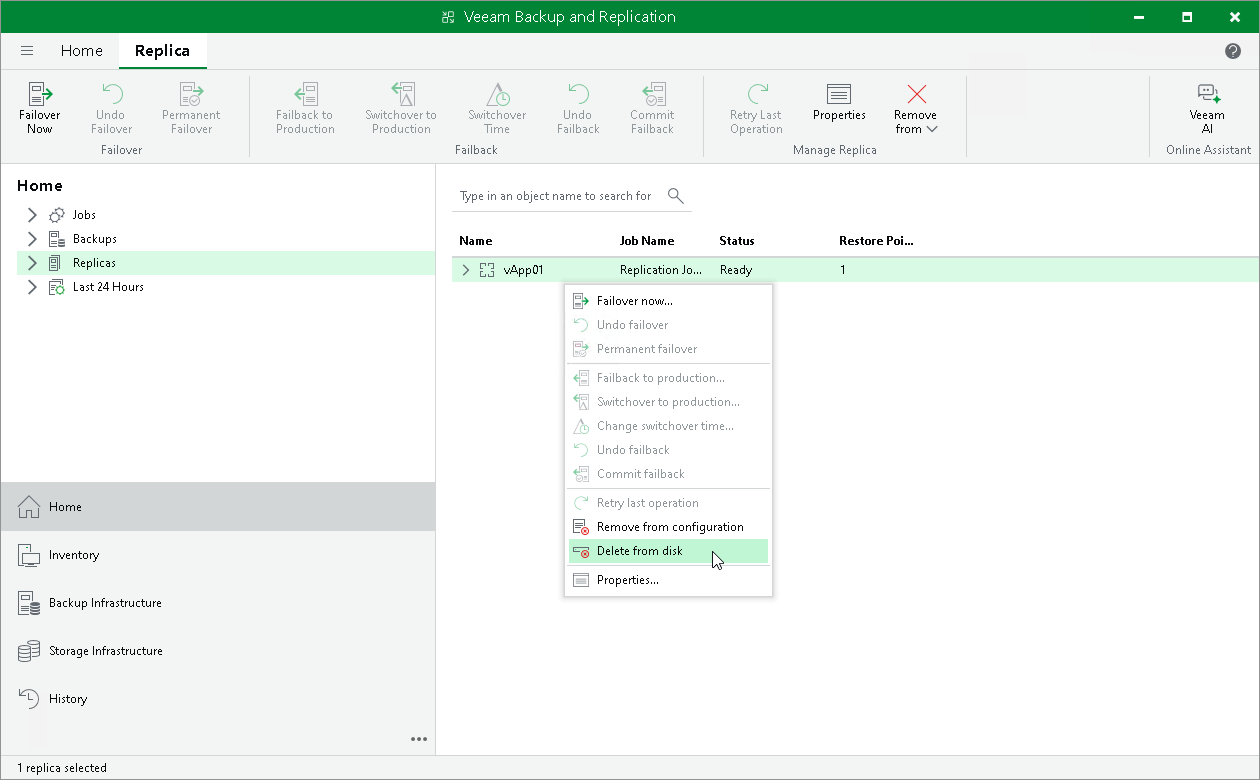
Task: Focus the object name search field
Action: tap(558, 196)
